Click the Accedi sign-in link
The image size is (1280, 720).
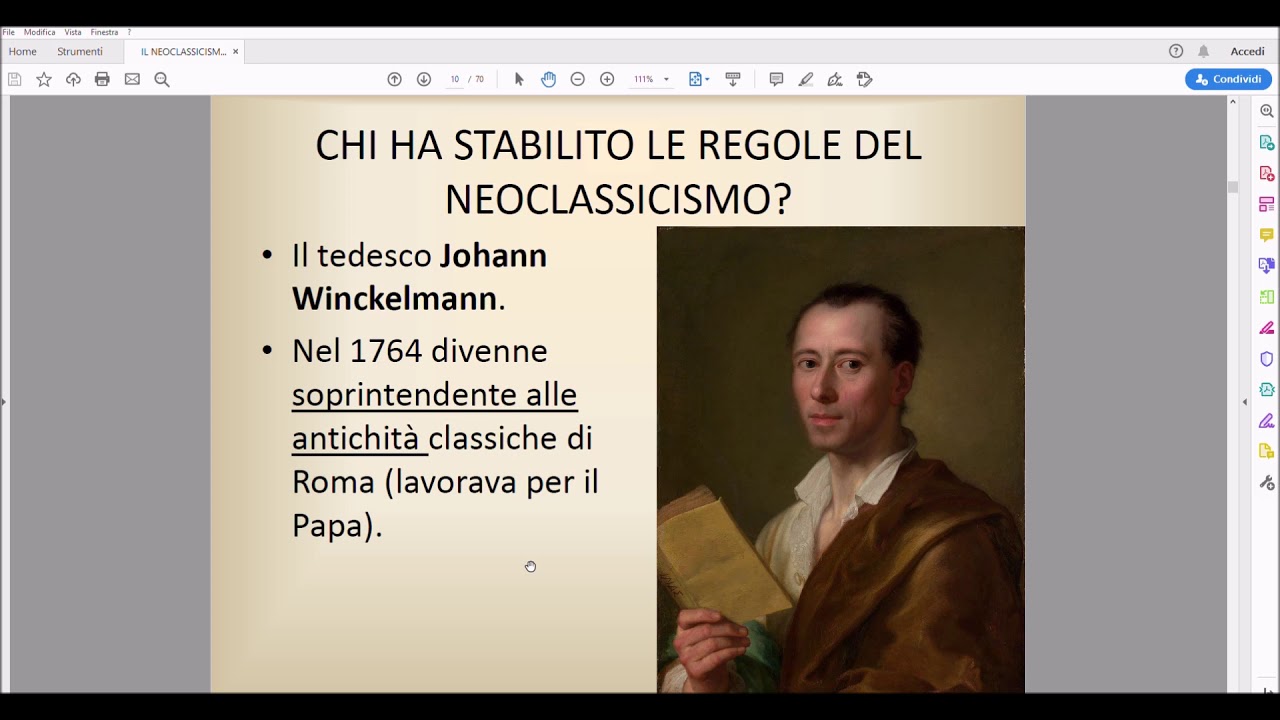pyautogui.click(x=1247, y=51)
